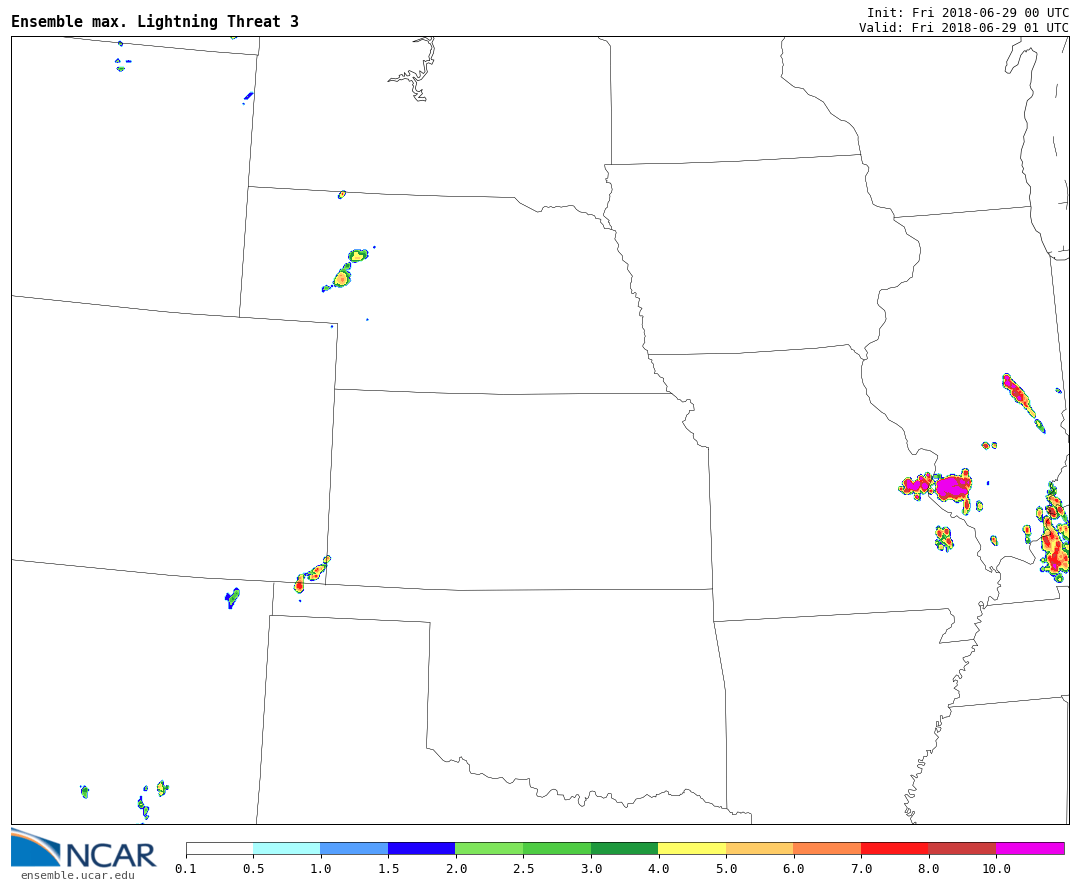
Task: Select the orange swatch between 6.0 and 7.0
Action: click(x=826, y=848)
